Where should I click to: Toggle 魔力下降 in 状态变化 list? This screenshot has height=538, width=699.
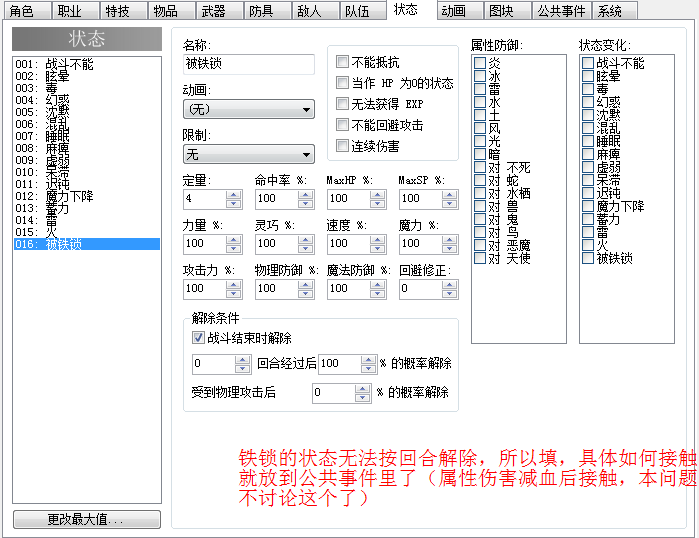(588, 206)
